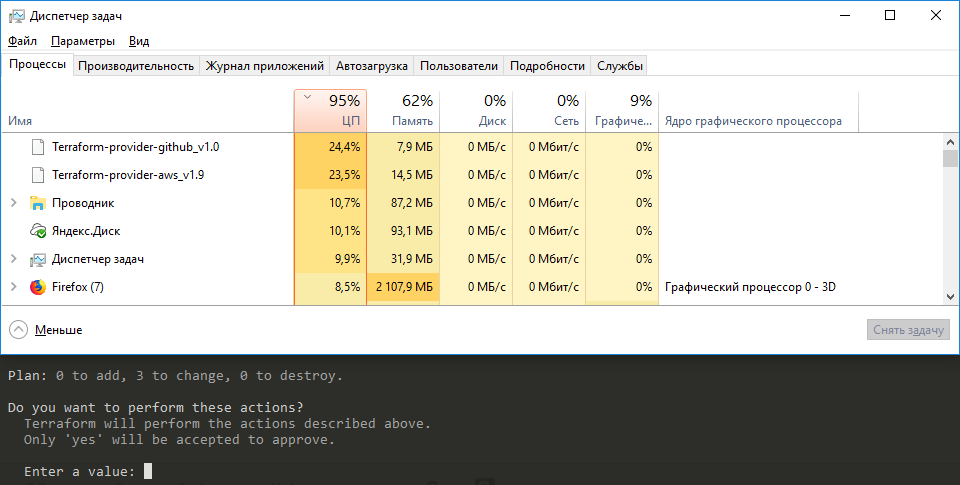Click the Task Manager title bar icon

tap(17, 16)
